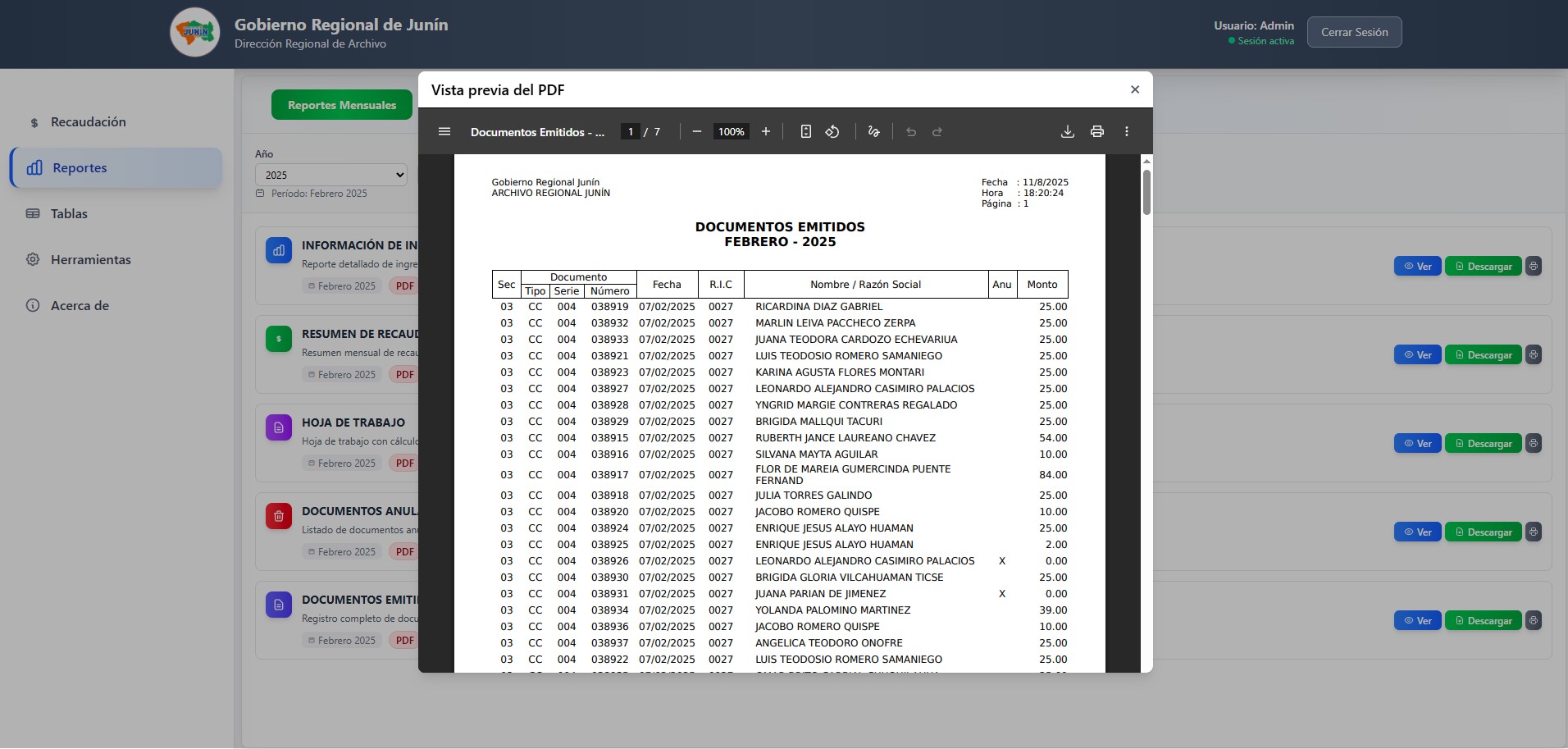Open Tablas in the sidebar
This screenshot has height=749, width=1568.
[115, 213]
